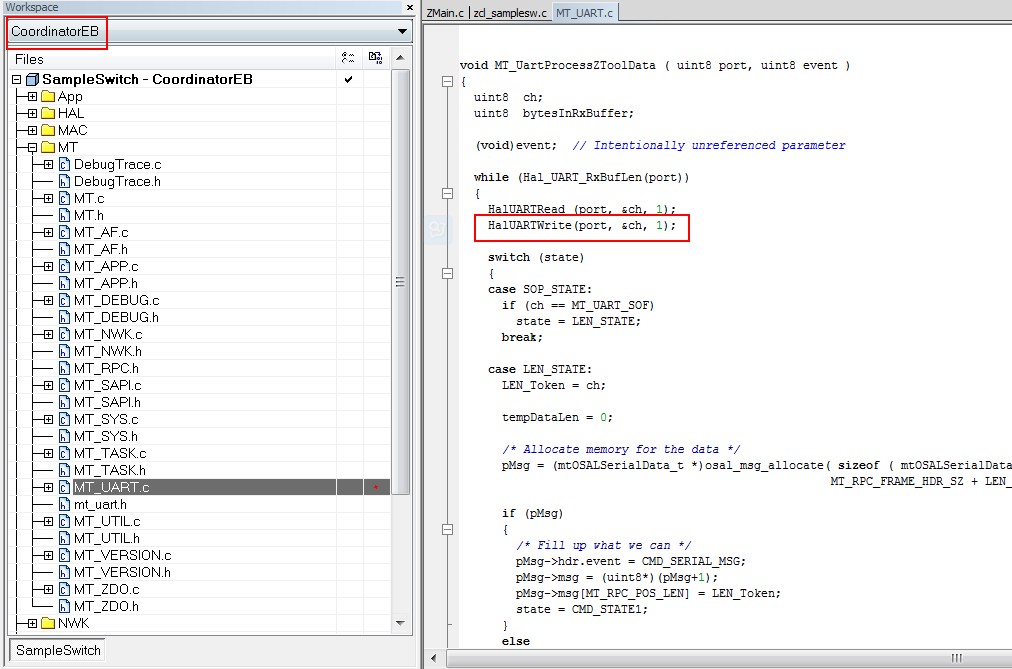Collapse the if (pMsg) block fold marker
The height and width of the screenshot is (669, 1012).
tap(447, 529)
